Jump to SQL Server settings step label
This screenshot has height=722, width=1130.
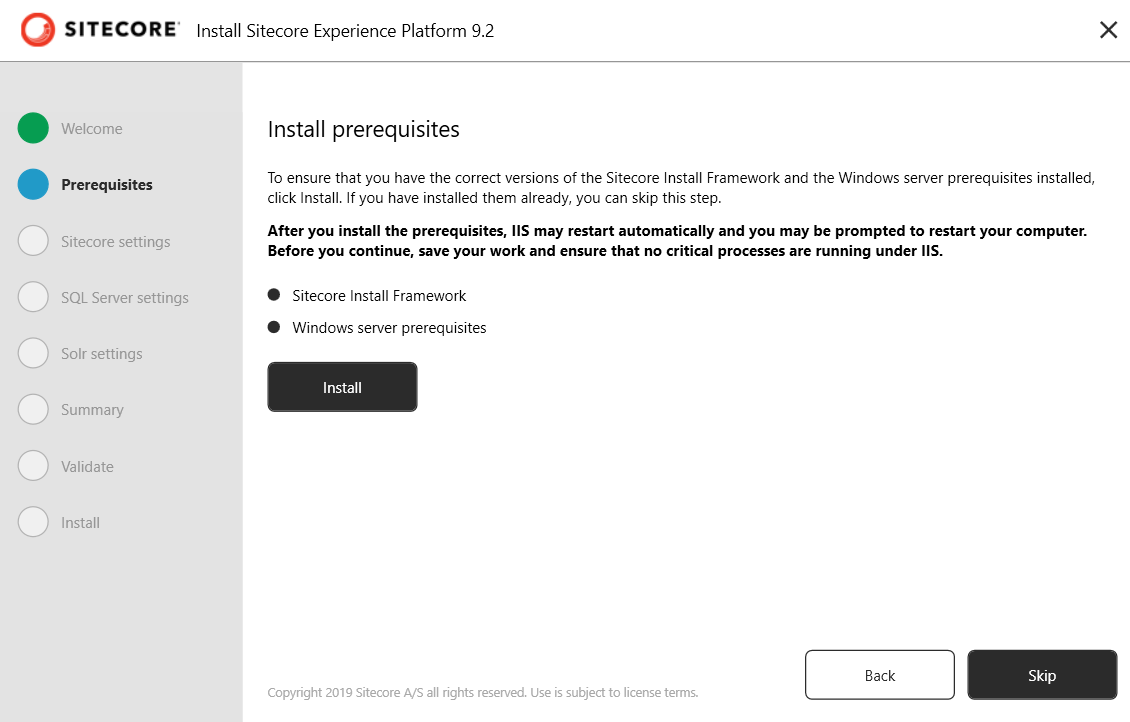(x=125, y=298)
